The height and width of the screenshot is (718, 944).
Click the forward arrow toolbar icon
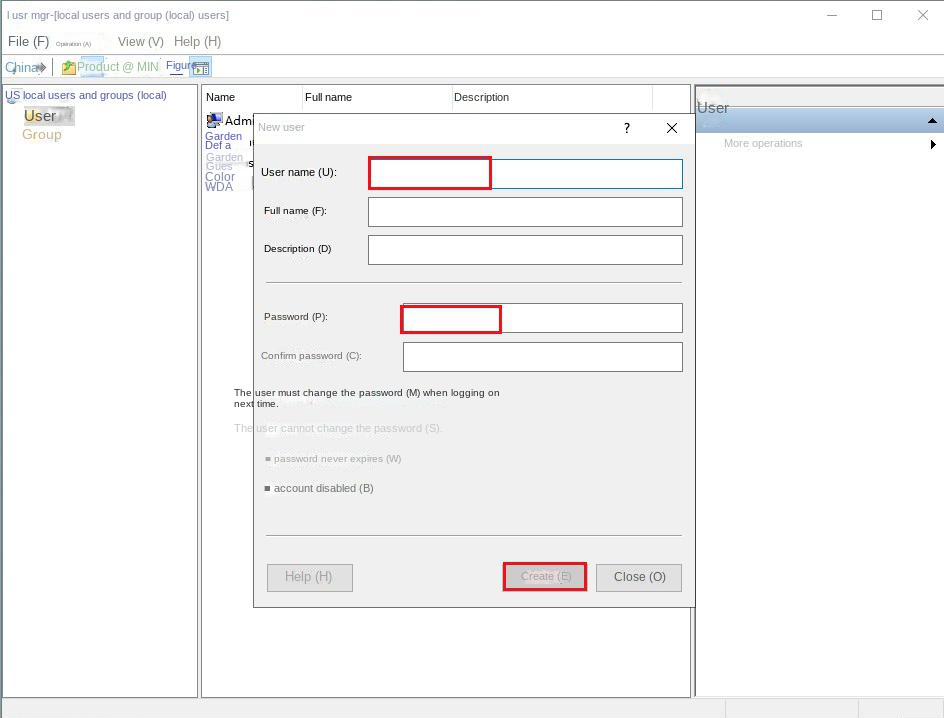click(41, 67)
